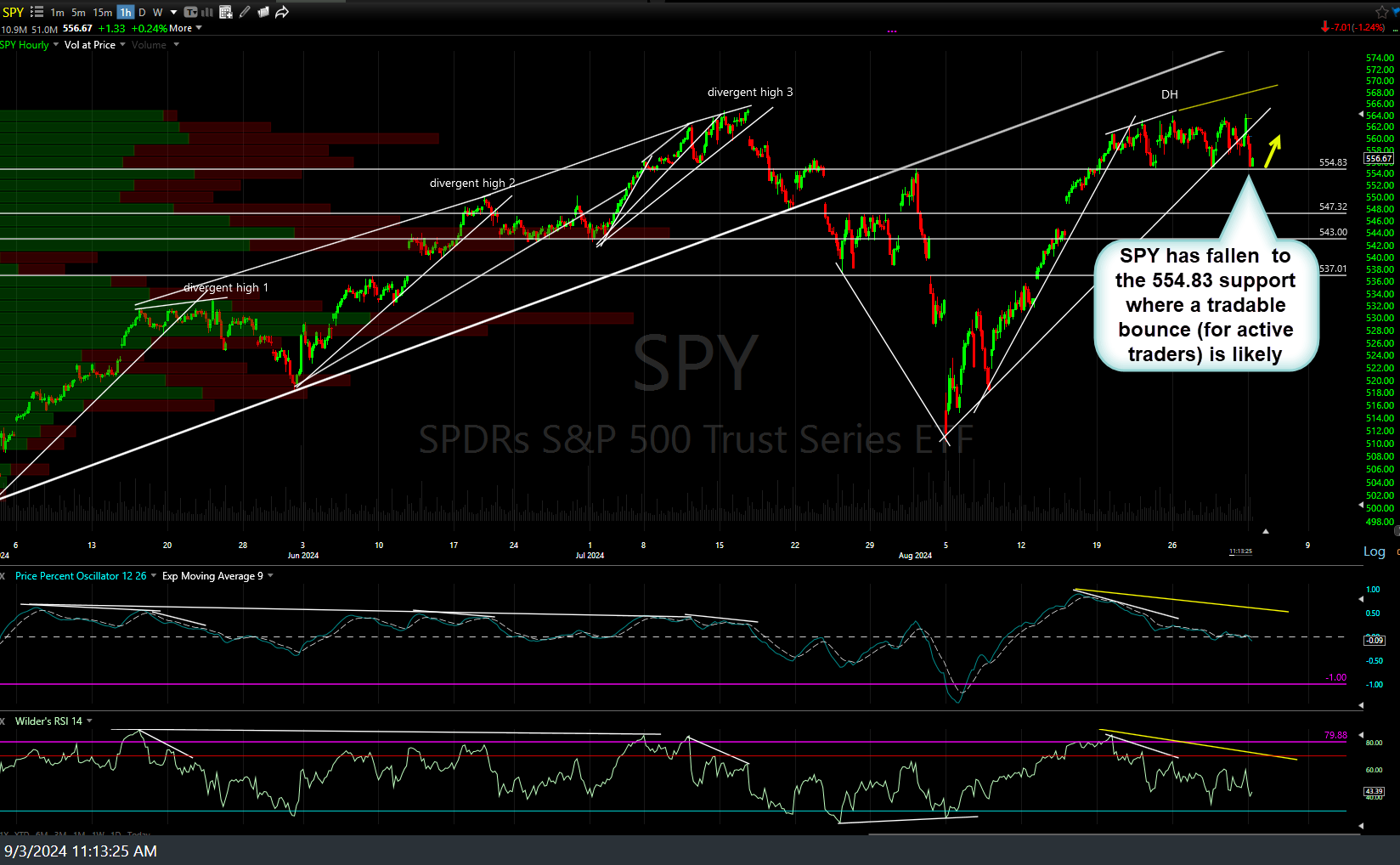The width and height of the screenshot is (1400, 865).
Task: Click the text annotation tool icon
Action: point(191,12)
